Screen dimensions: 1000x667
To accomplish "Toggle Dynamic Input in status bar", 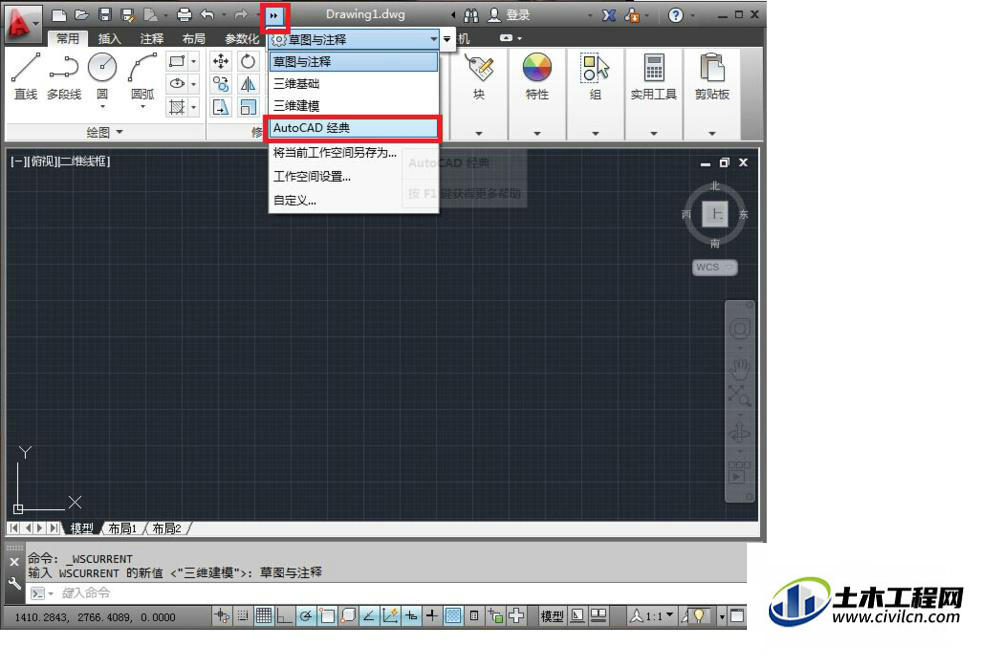I will click(411, 616).
